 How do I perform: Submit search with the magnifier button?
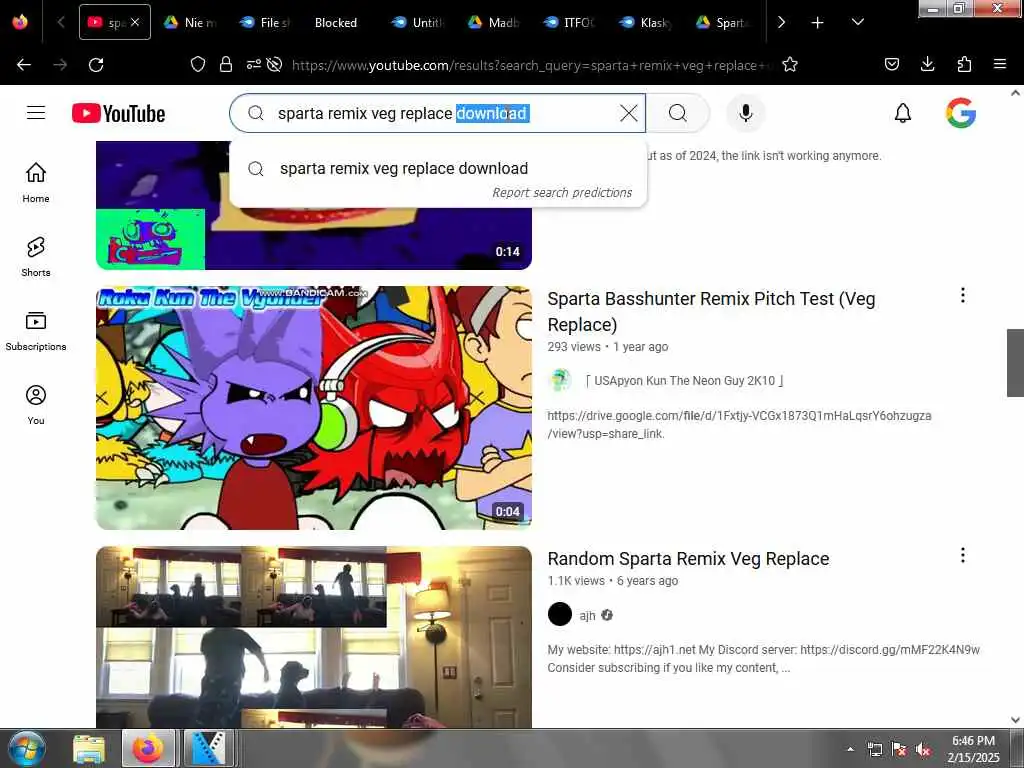(678, 113)
